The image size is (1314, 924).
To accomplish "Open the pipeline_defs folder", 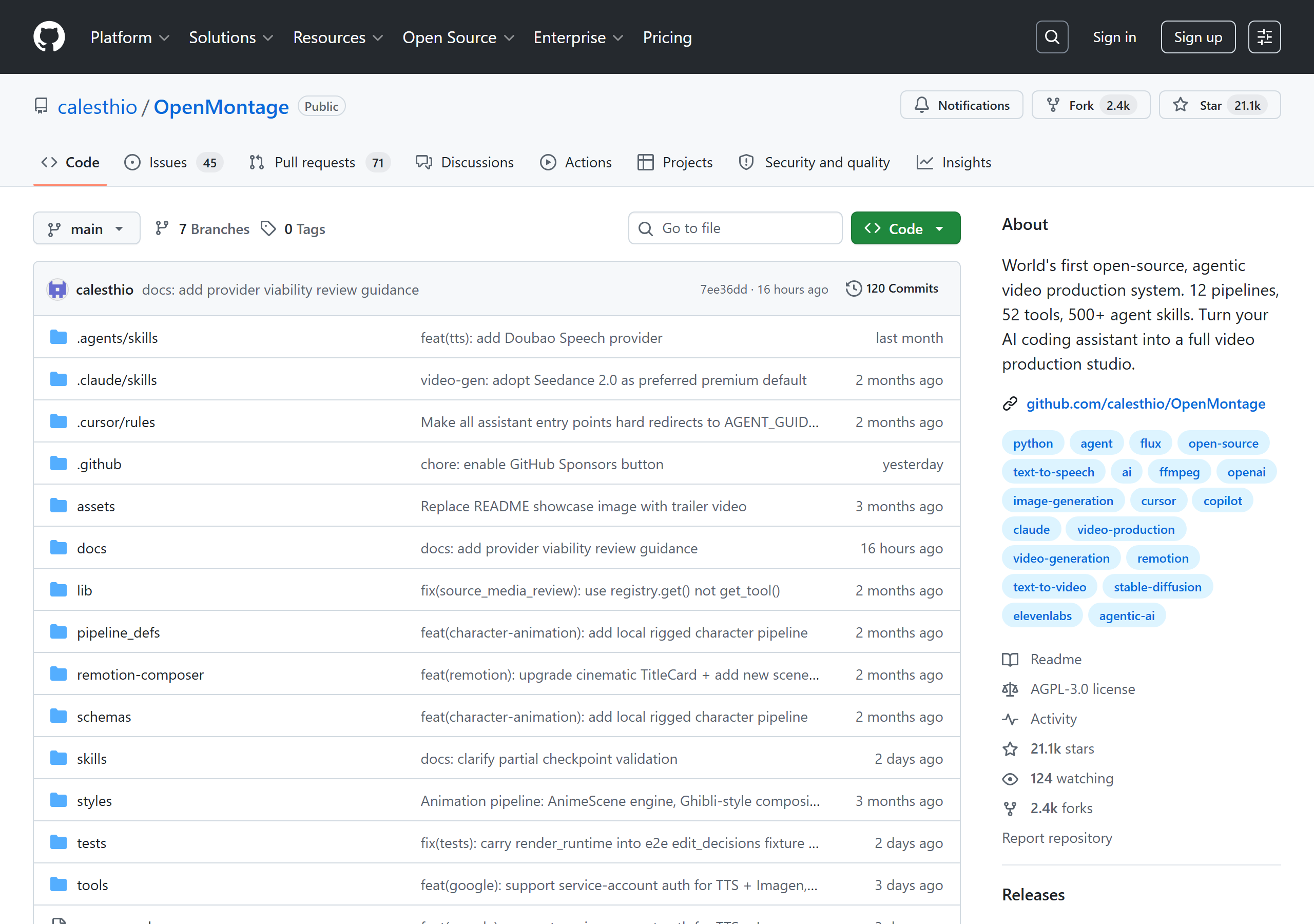I will pos(119,632).
